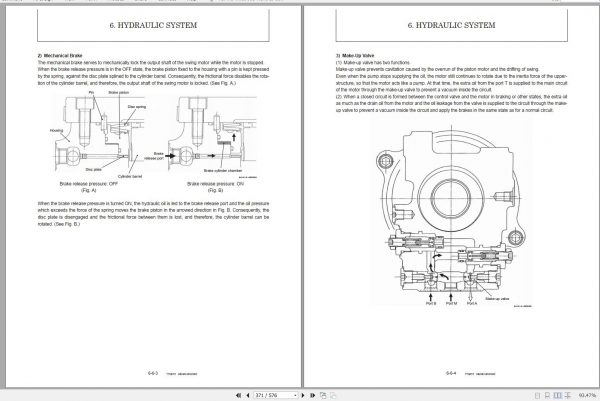Click 'Make-up valve' label in the diagram
This screenshot has width=600, height=401.
[497, 298]
